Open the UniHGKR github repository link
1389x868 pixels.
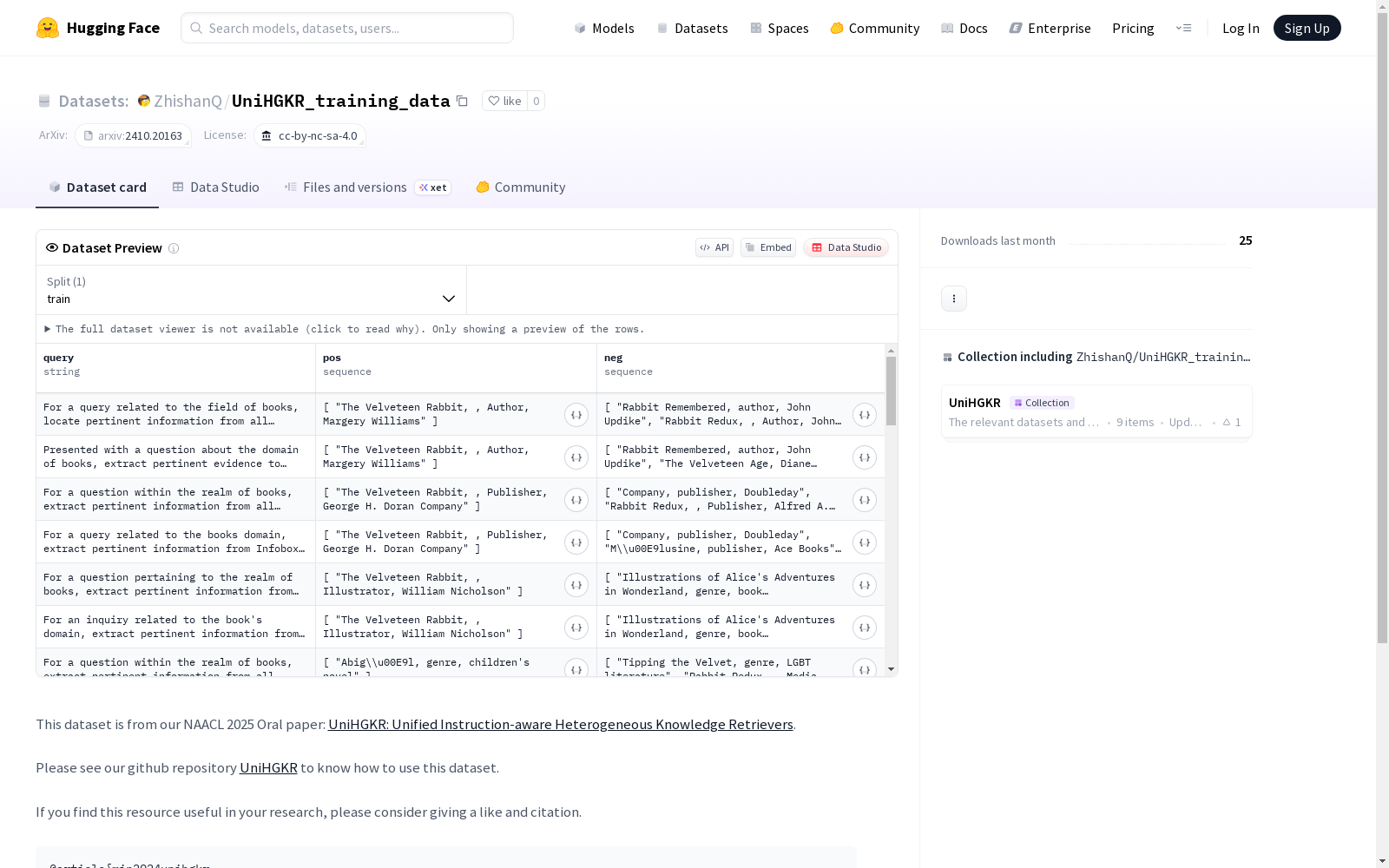268,767
